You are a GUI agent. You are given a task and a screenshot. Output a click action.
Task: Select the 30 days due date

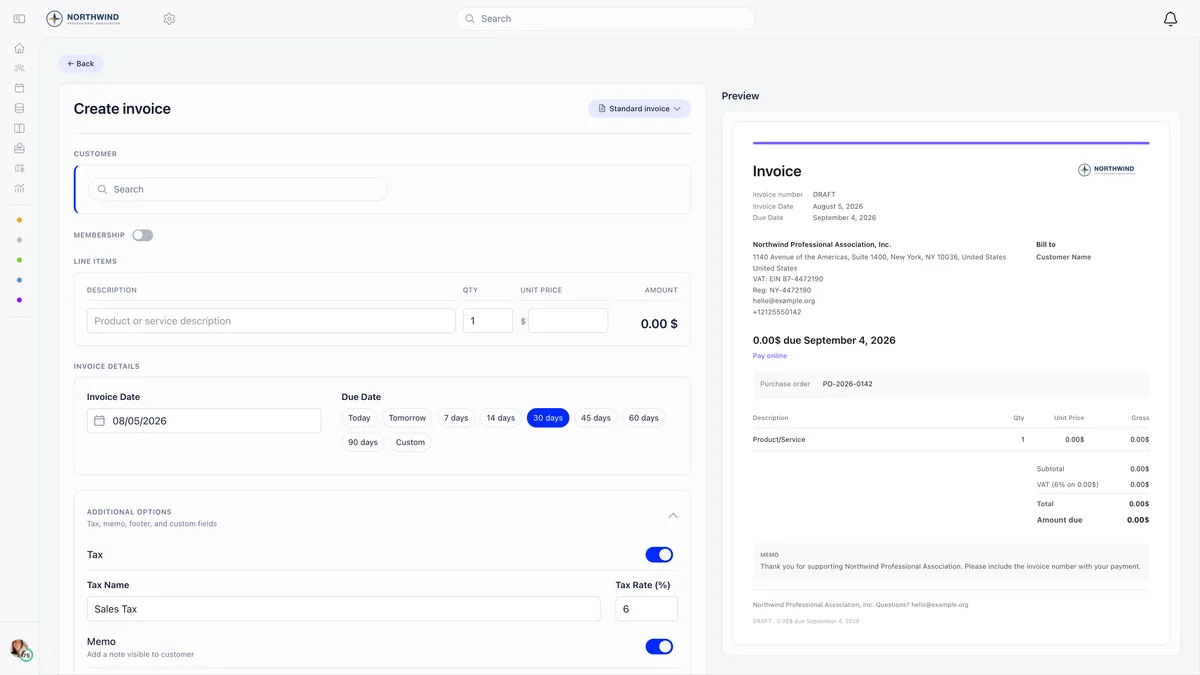click(548, 418)
